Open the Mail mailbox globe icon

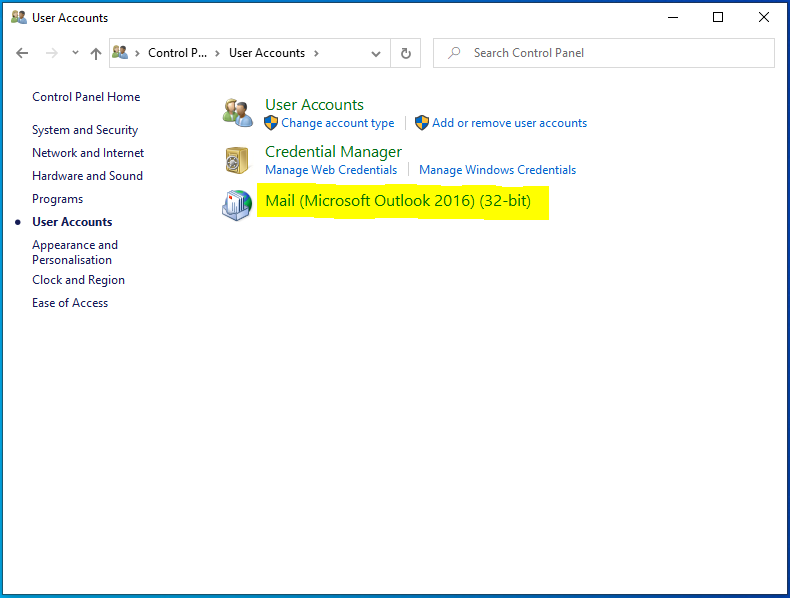coord(237,205)
